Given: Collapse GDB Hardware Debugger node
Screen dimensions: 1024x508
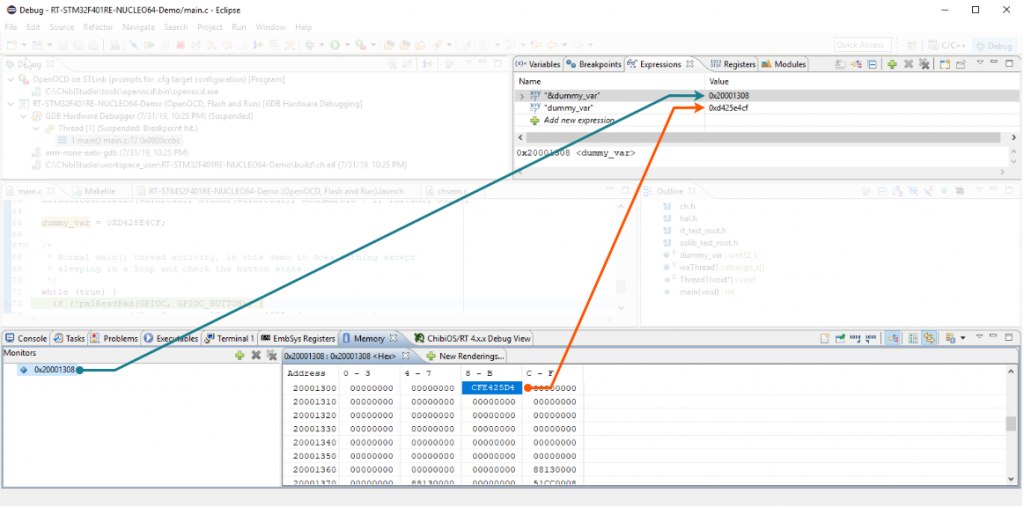Looking at the screenshot, I should (24, 116).
